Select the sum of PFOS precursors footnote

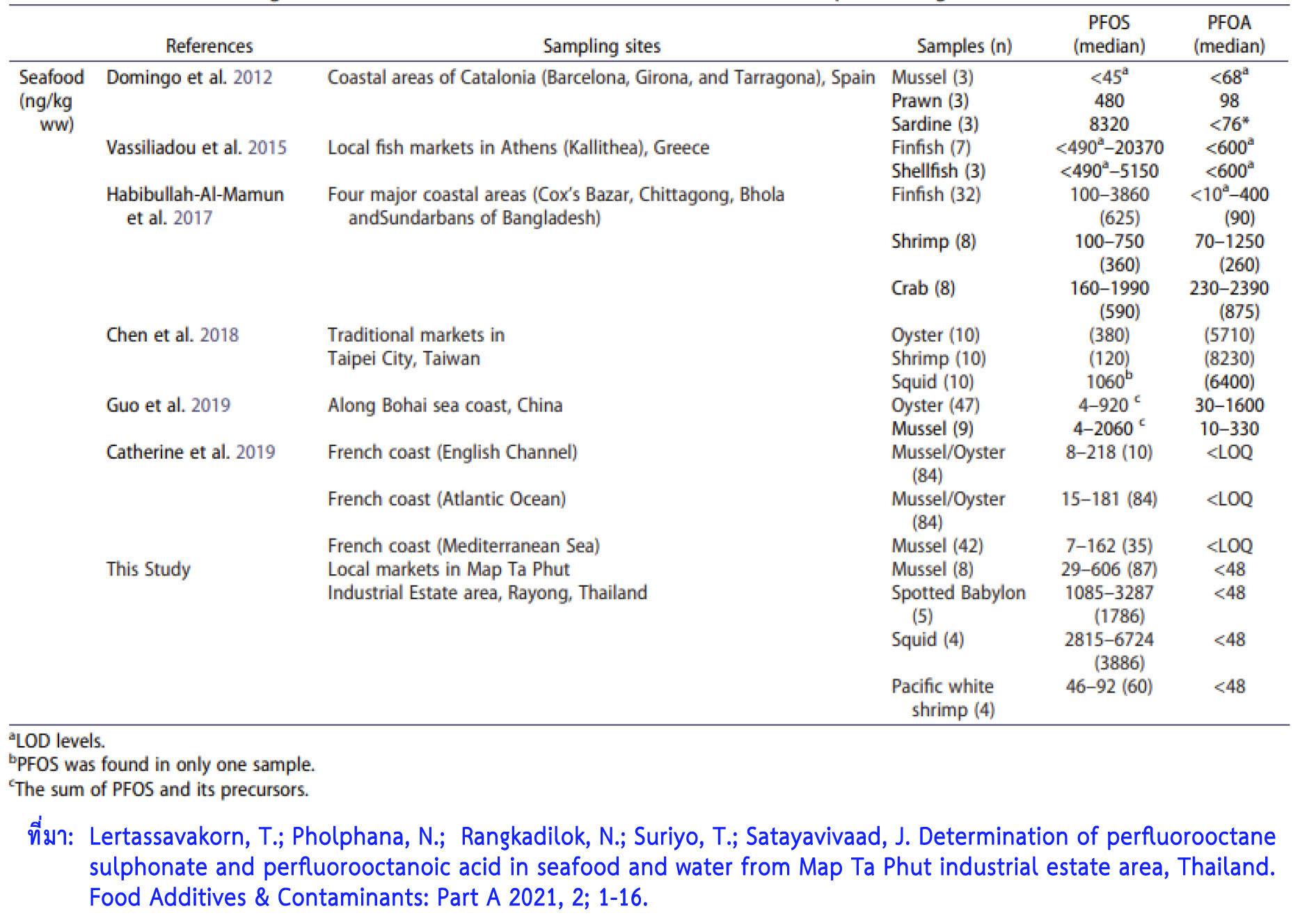(x=159, y=789)
